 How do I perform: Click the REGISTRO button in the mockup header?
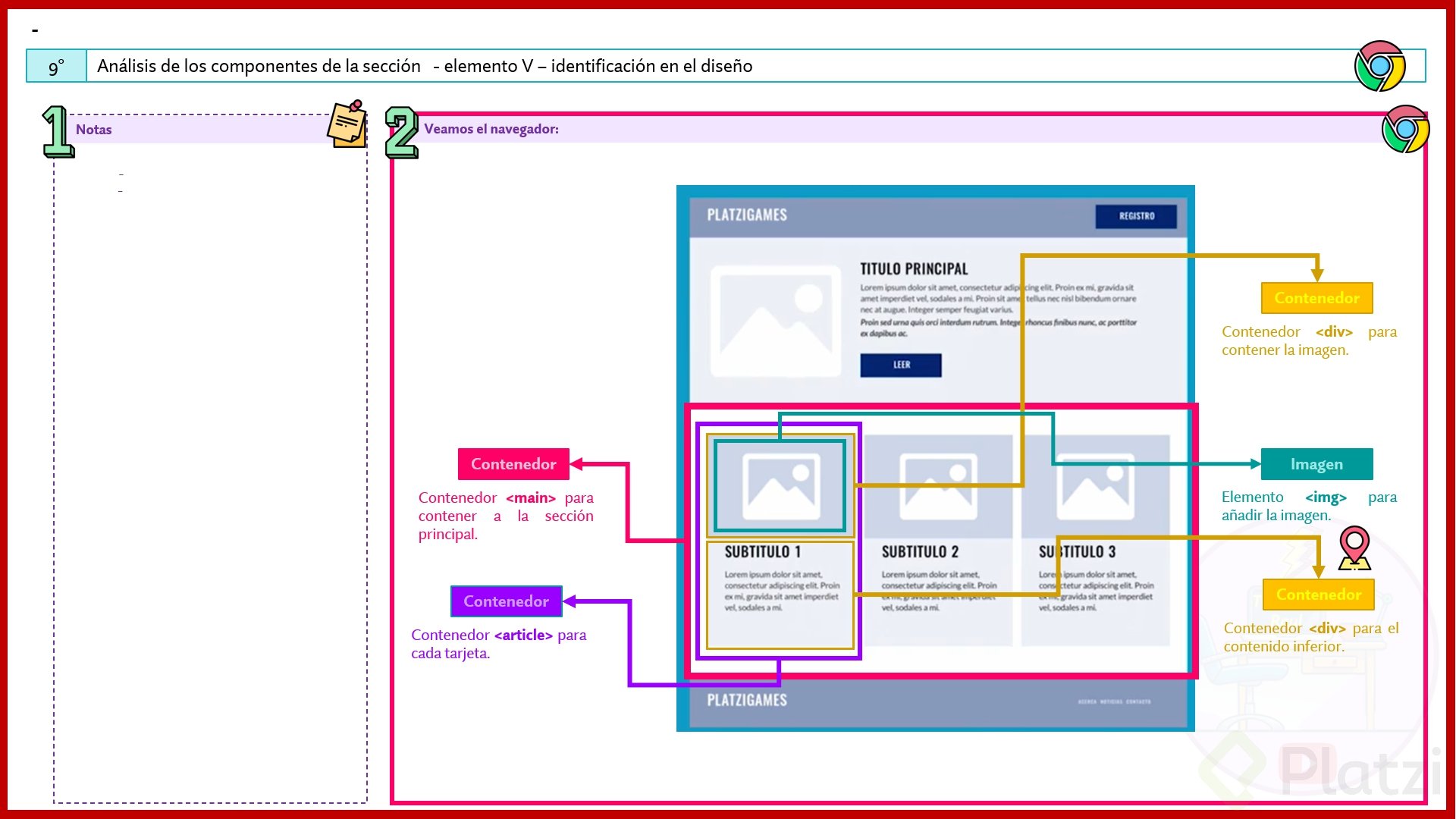click(x=1136, y=216)
